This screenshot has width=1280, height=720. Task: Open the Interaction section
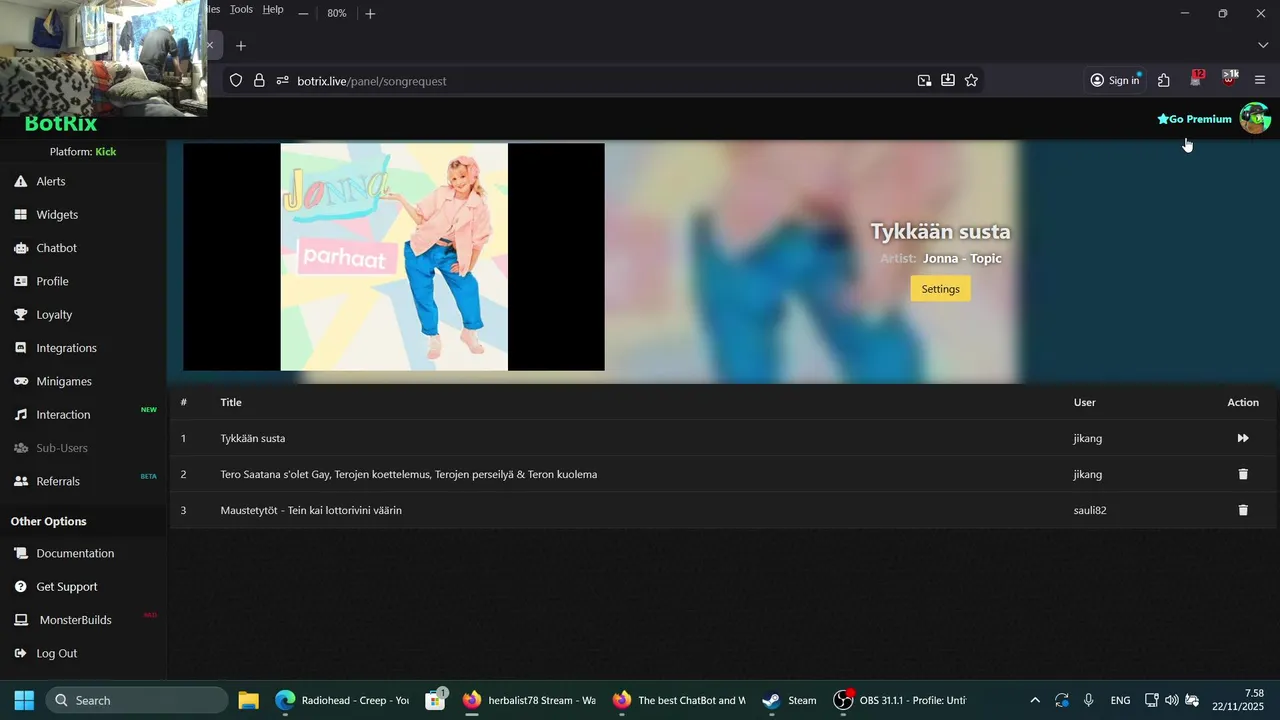(63, 414)
